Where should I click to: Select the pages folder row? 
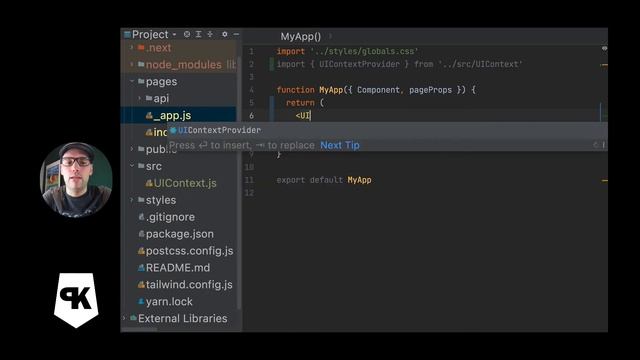pos(178,82)
